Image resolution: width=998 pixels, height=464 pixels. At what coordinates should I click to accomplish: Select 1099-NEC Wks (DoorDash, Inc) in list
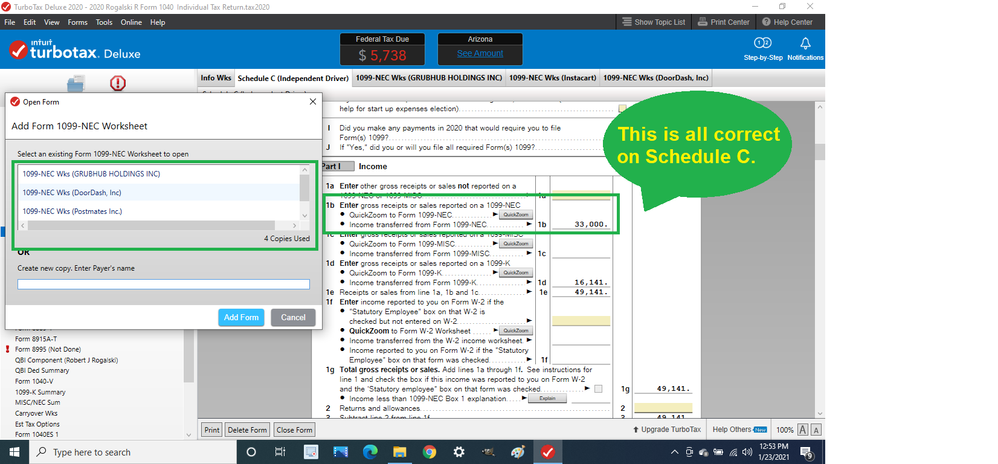70,192
